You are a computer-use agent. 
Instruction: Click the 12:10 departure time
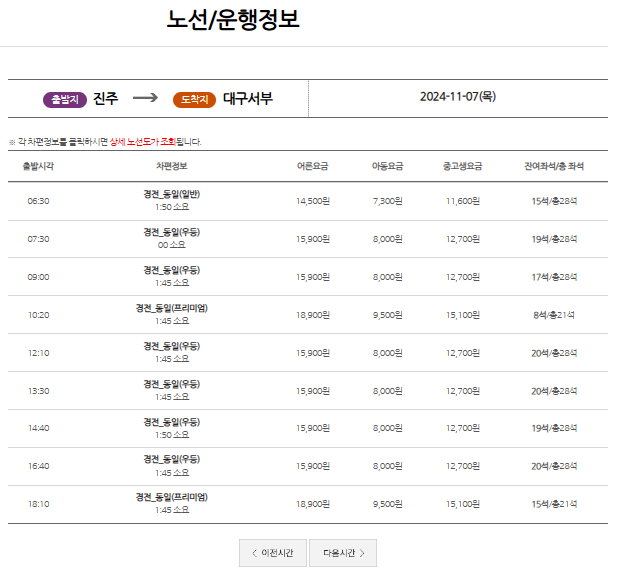tap(38, 353)
